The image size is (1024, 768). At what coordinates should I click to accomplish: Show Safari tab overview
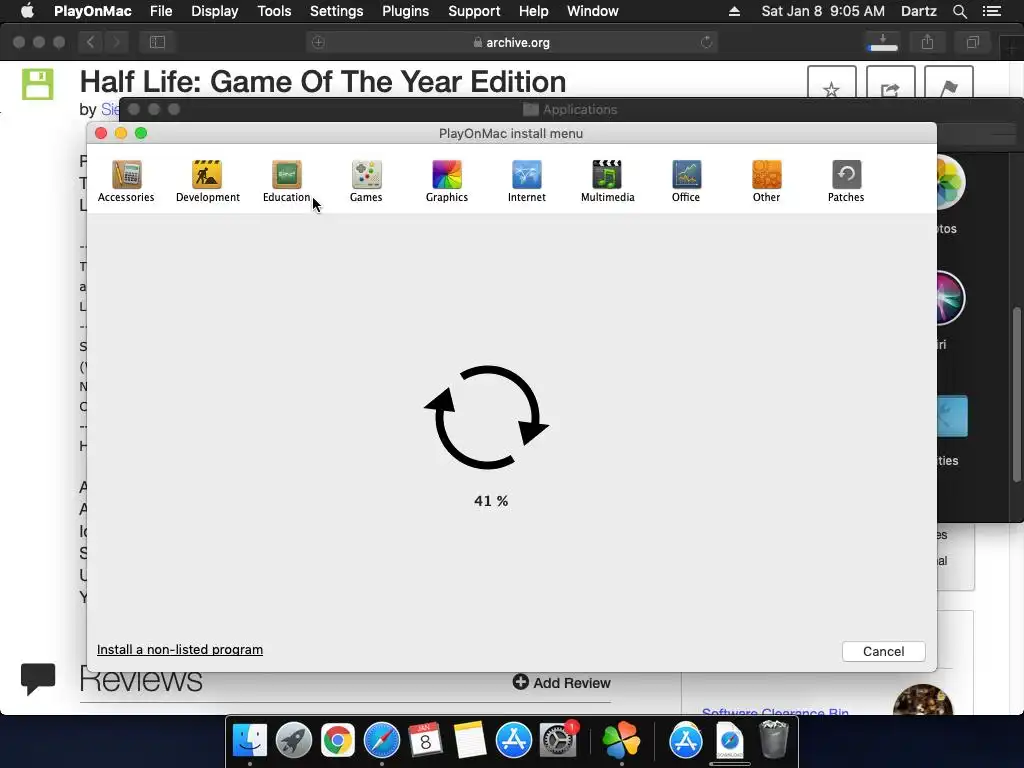[x=972, y=42]
